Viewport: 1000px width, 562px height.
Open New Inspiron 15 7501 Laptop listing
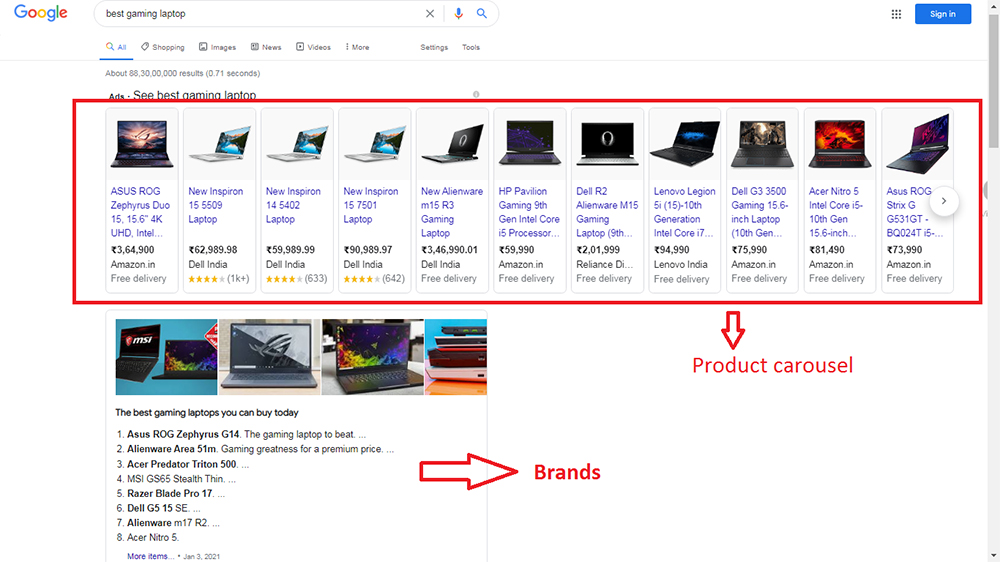coord(371,205)
